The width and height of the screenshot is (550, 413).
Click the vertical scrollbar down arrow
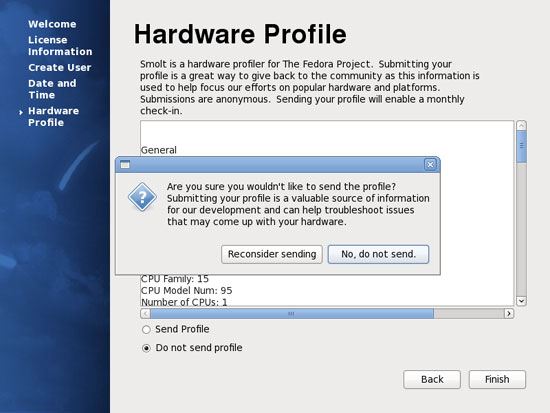coord(521,301)
